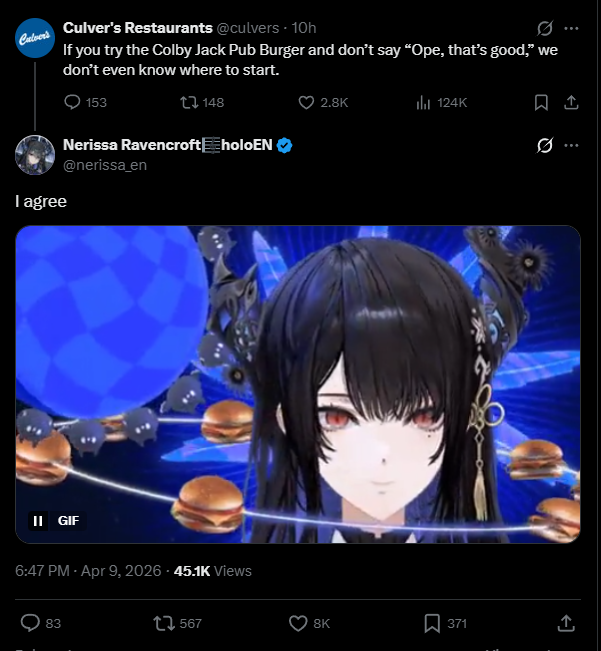Click Grok icon on Nerissa's post
Screen dimensions: 601x651
pyautogui.click(x=545, y=145)
